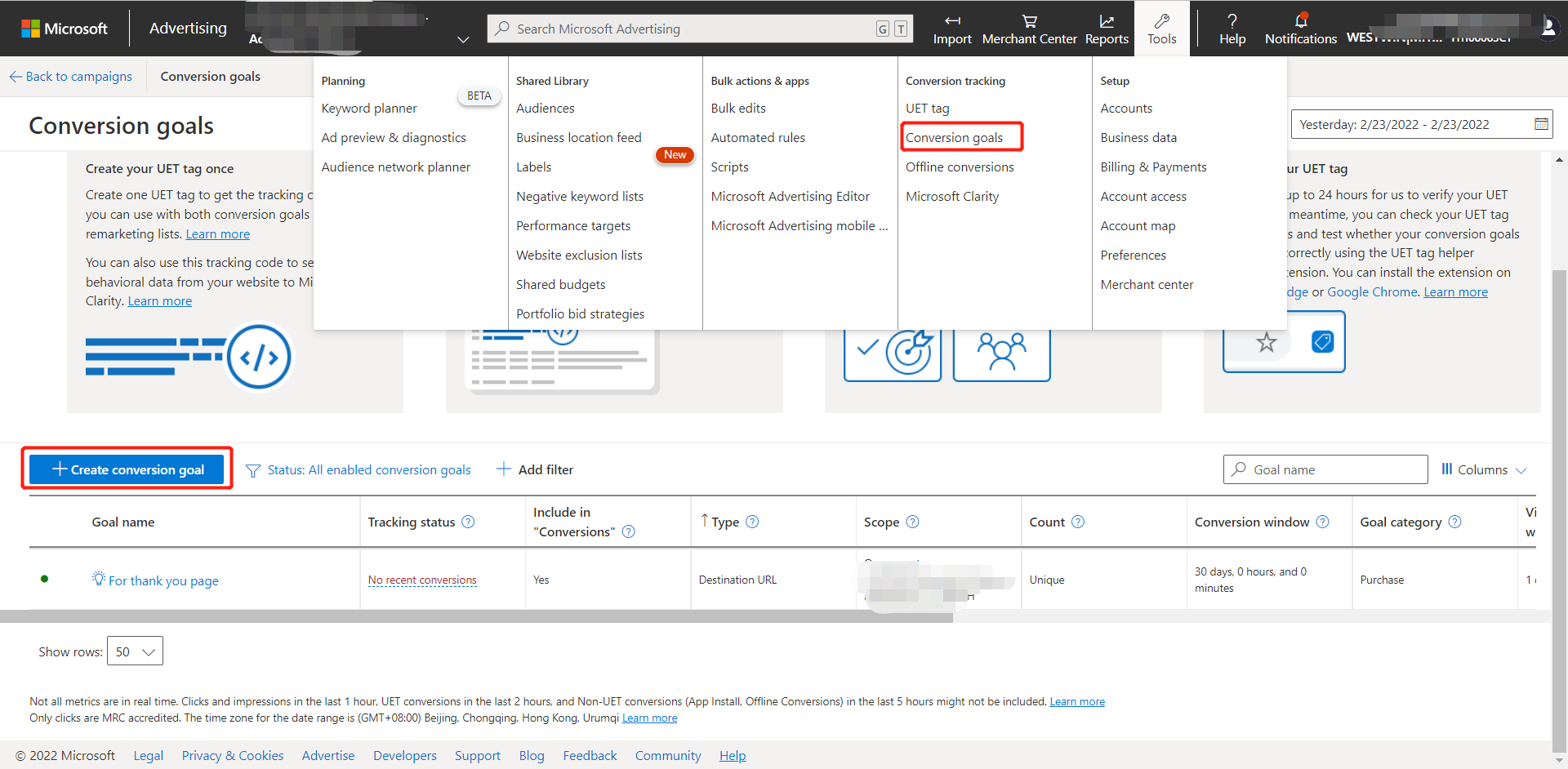Open For thank you page goal
Screen dimensions: 1568x769
[163, 580]
